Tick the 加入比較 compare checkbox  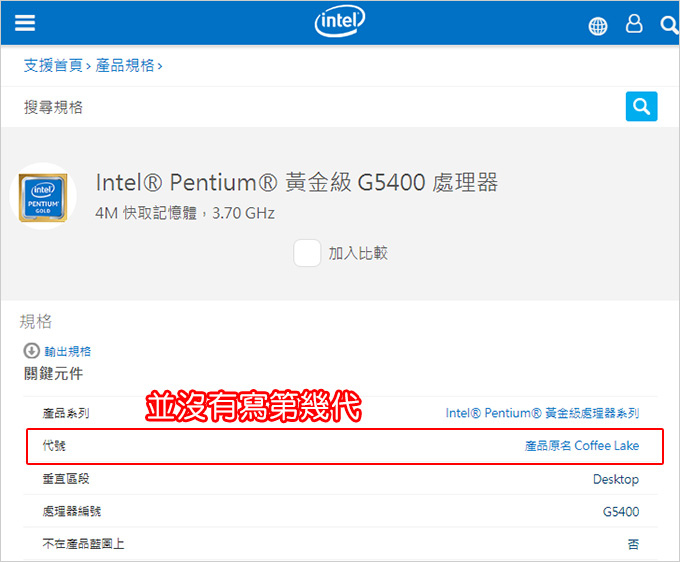tap(307, 253)
